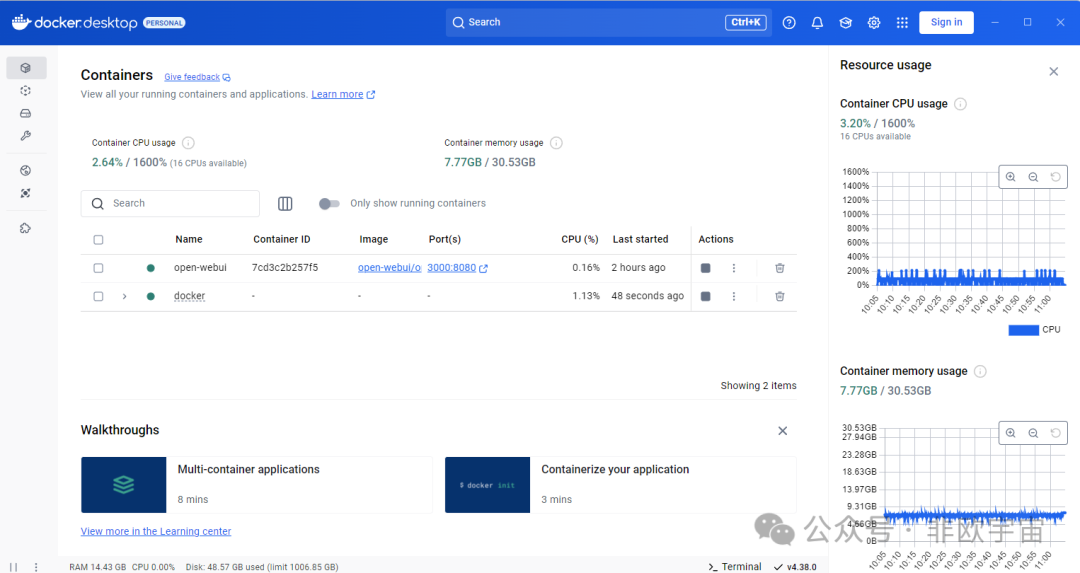The image size is (1080, 573).
Task: Delete the open-webui container
Action: tap(780, 268)
